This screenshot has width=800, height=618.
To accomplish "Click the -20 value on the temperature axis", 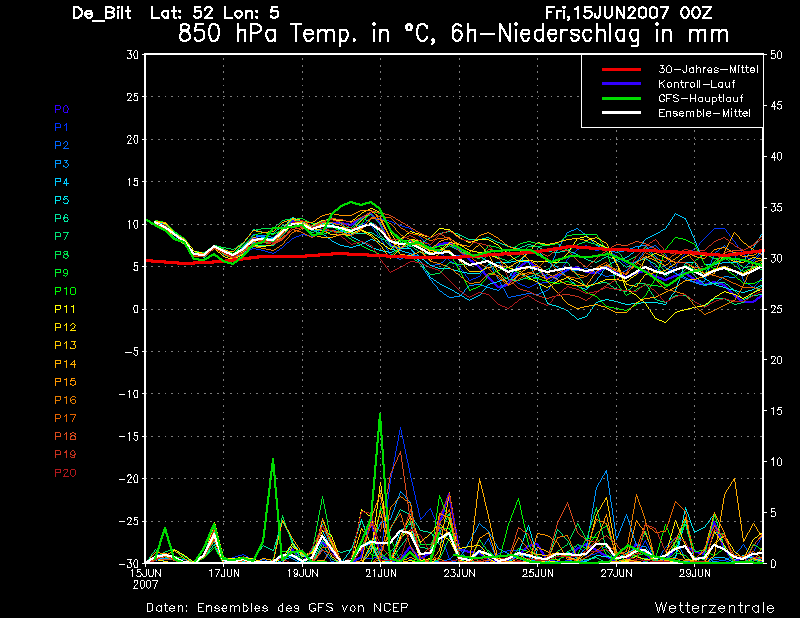I will (129, 479).
